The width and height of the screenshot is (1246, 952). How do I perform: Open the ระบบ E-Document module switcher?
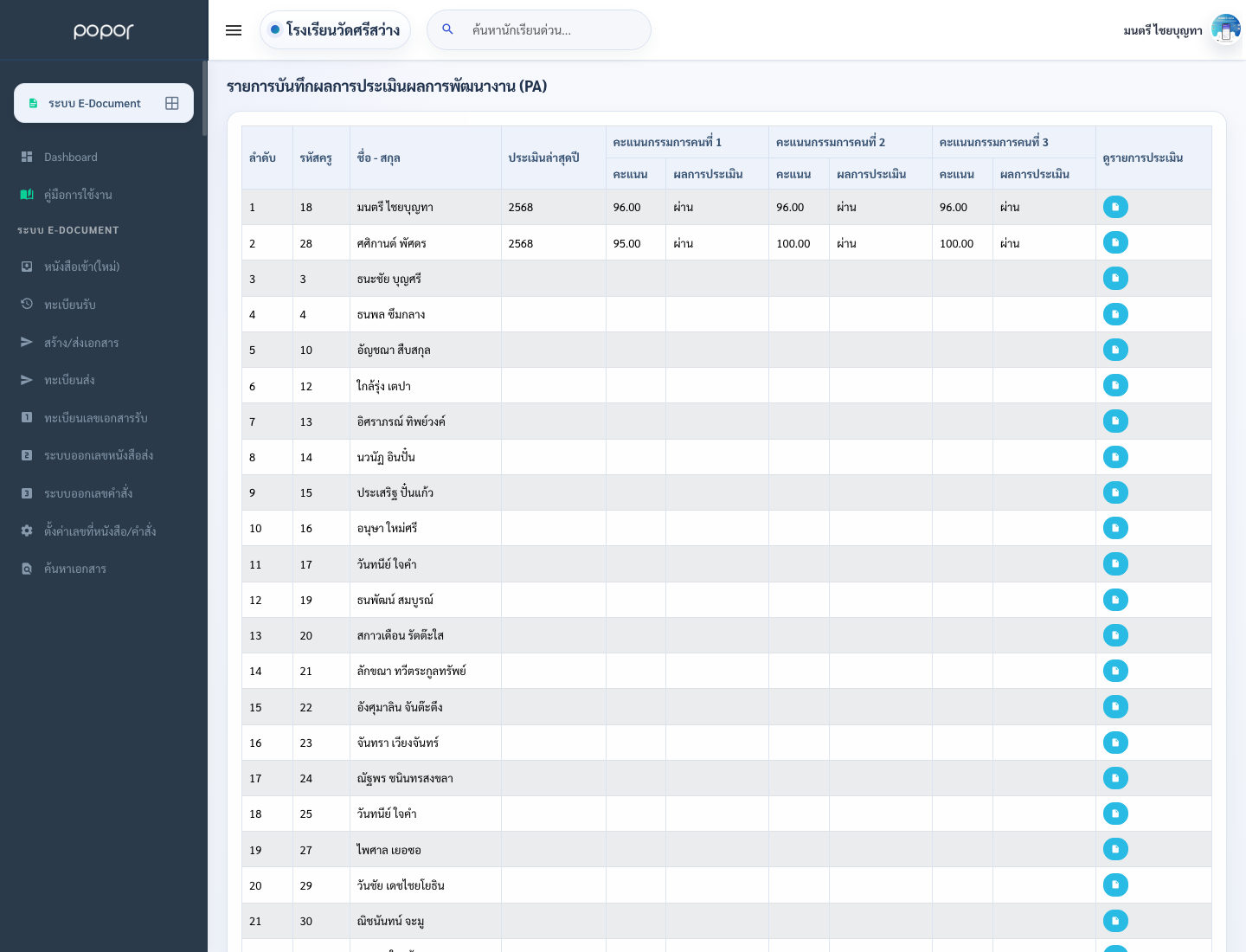(104, 103)
